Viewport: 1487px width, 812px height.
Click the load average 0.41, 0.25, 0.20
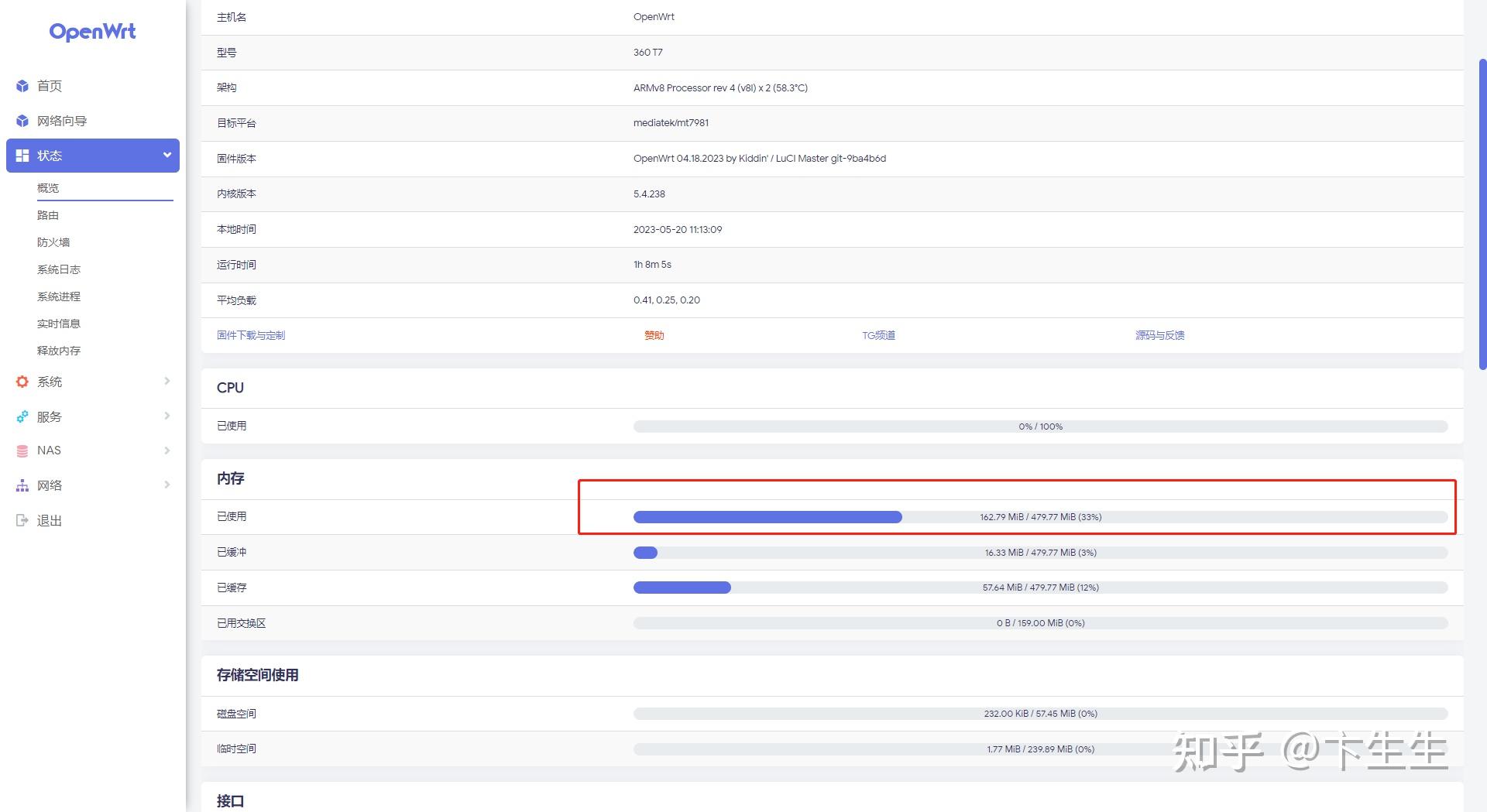[667, 300]
